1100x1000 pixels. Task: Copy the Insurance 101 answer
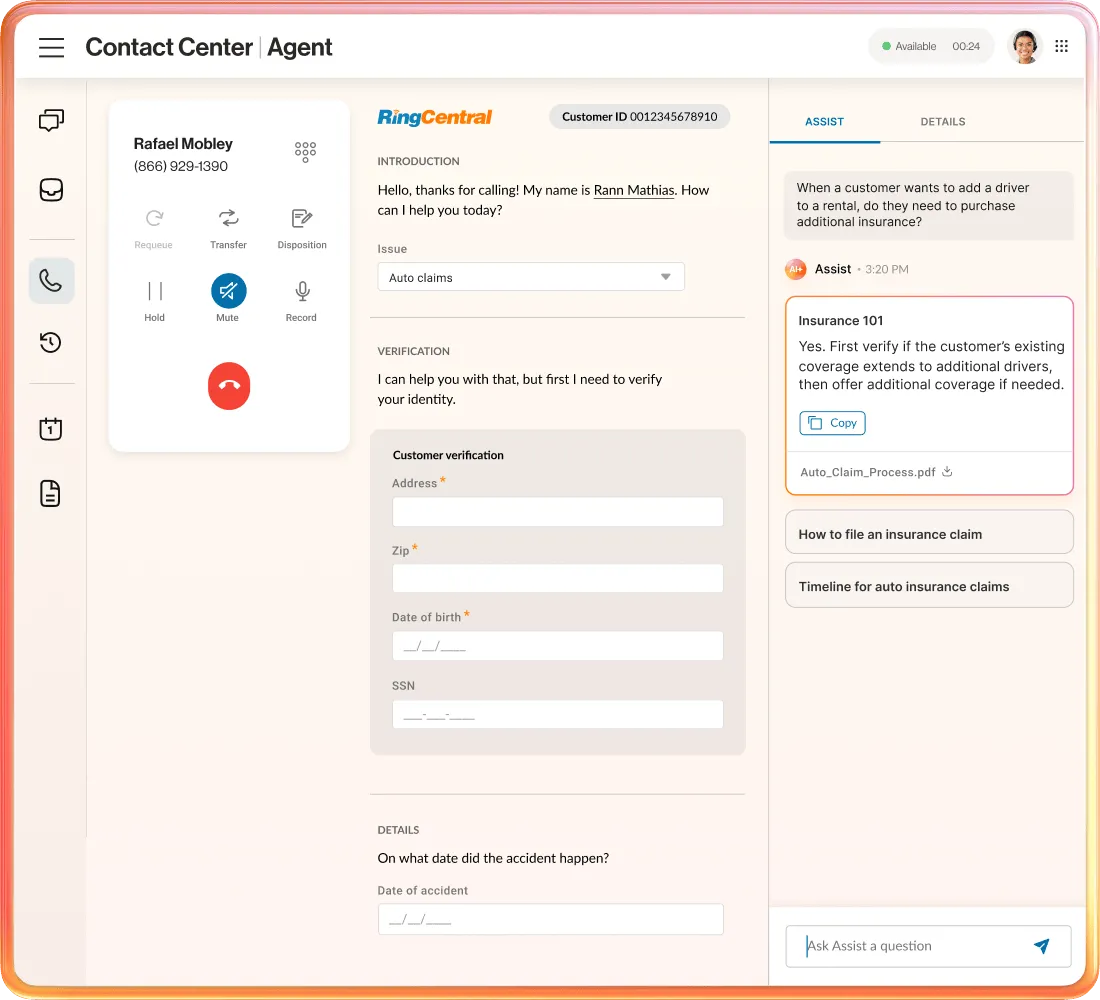click(832, 423)
